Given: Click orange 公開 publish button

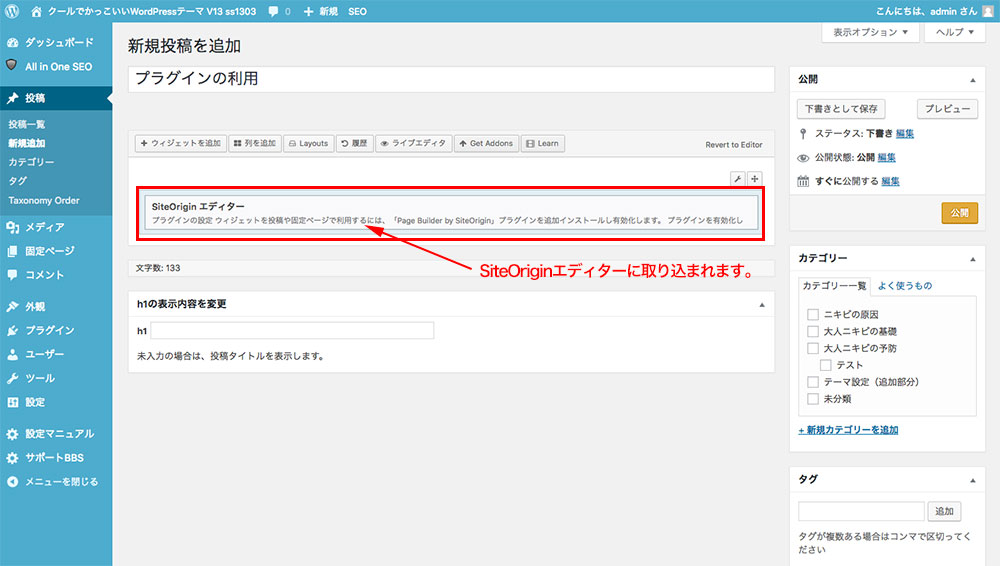Looking at the screenshot, I should [959, 213].
